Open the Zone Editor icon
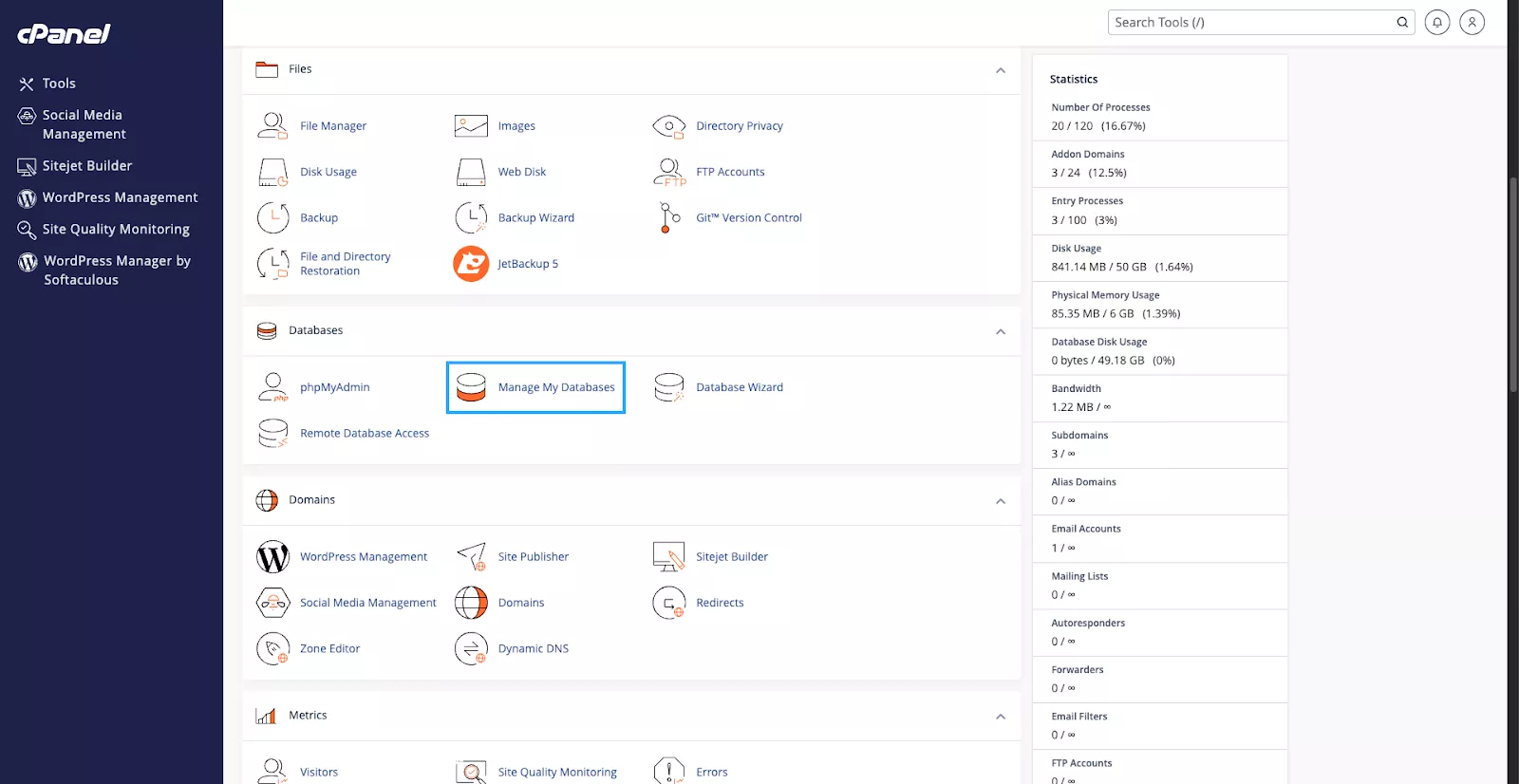This screenshot has width=1519, height=784. tap(273, 648)
